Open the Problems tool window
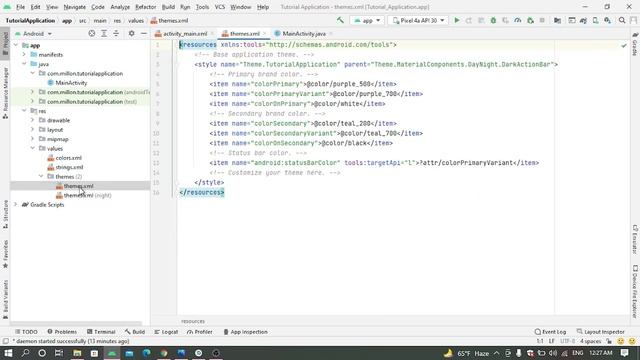 coord(62,332)
